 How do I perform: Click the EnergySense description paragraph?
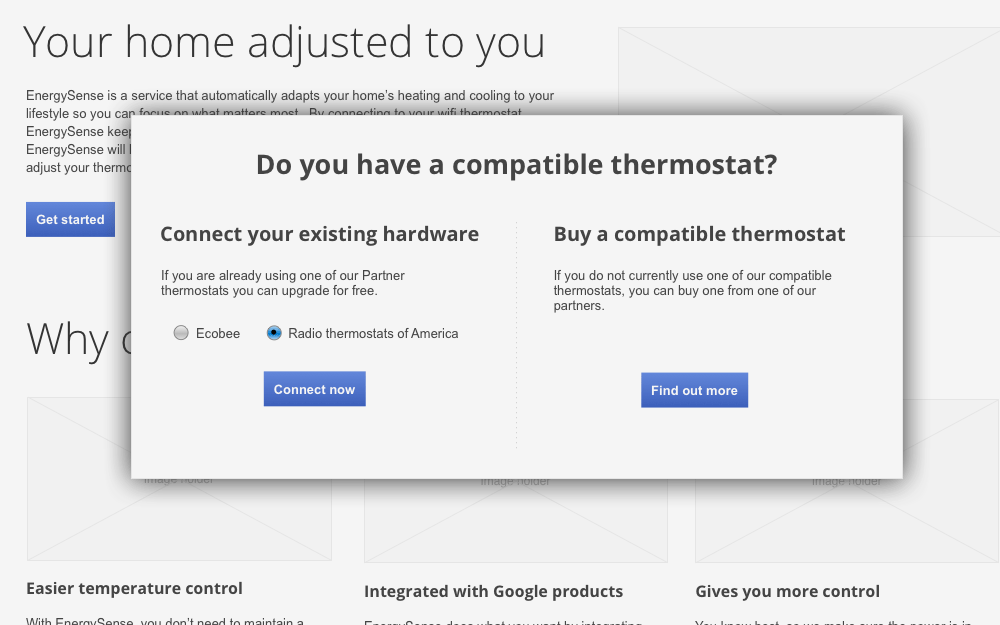[290, 96]
